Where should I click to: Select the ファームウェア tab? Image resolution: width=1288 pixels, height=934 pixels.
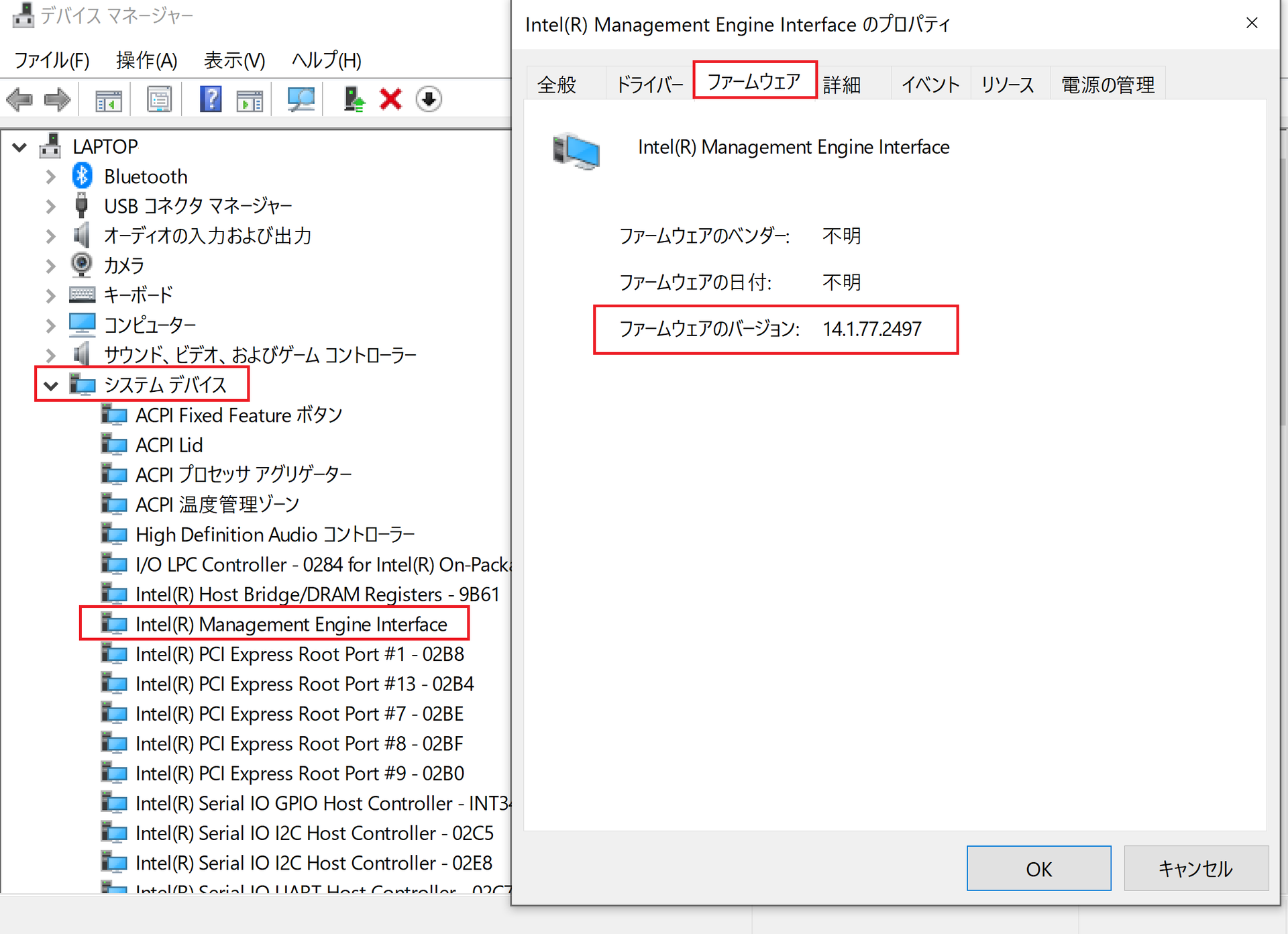pyautogui.click(x=754, y=81)
